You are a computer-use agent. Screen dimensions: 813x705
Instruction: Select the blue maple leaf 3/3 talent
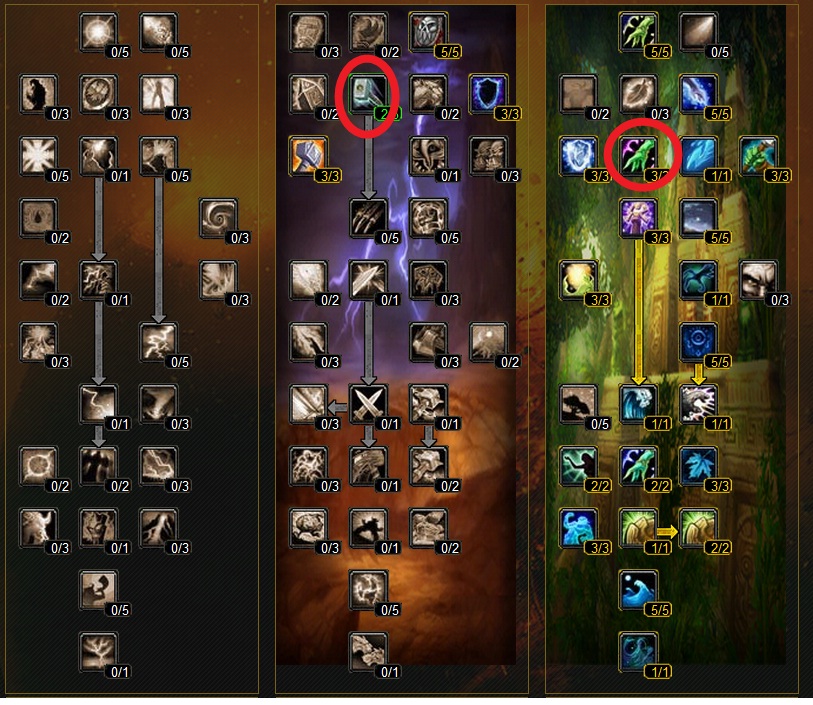pyautogui.click(x=698, y=466)
